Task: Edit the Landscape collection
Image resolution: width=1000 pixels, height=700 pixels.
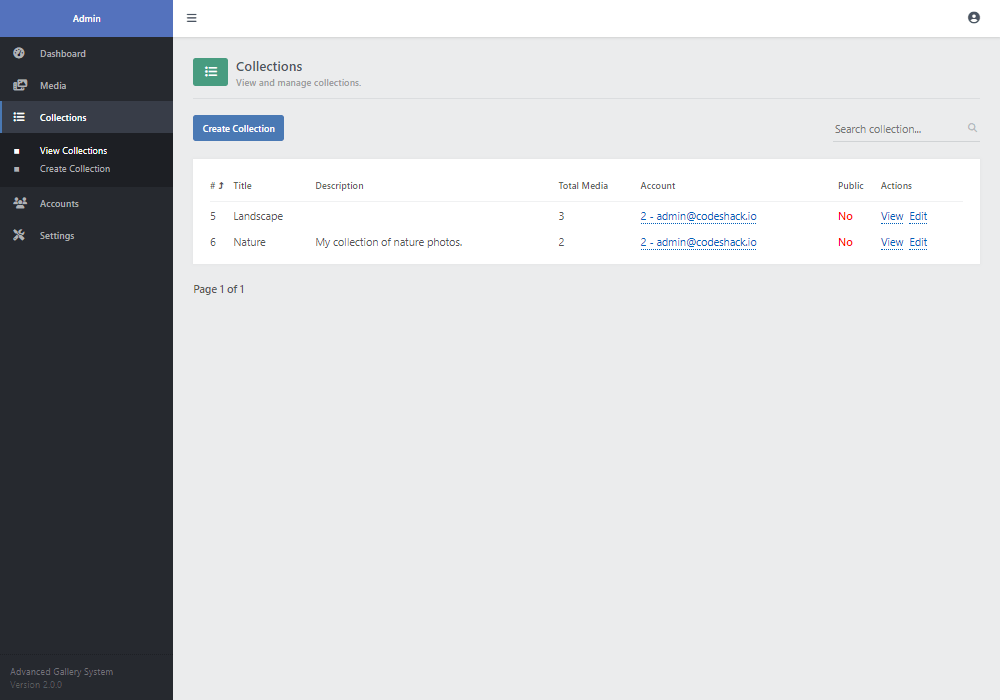Action: pyautogui.click(x=918, y=216)
